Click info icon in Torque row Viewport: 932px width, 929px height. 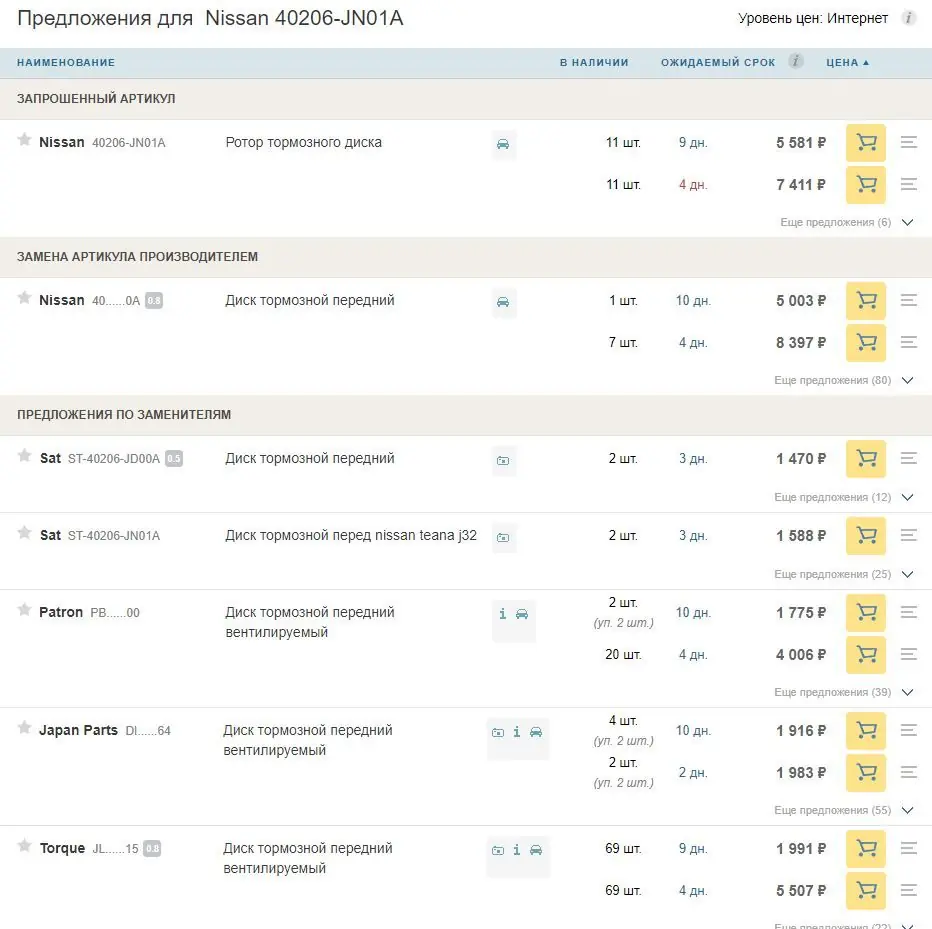517,850
